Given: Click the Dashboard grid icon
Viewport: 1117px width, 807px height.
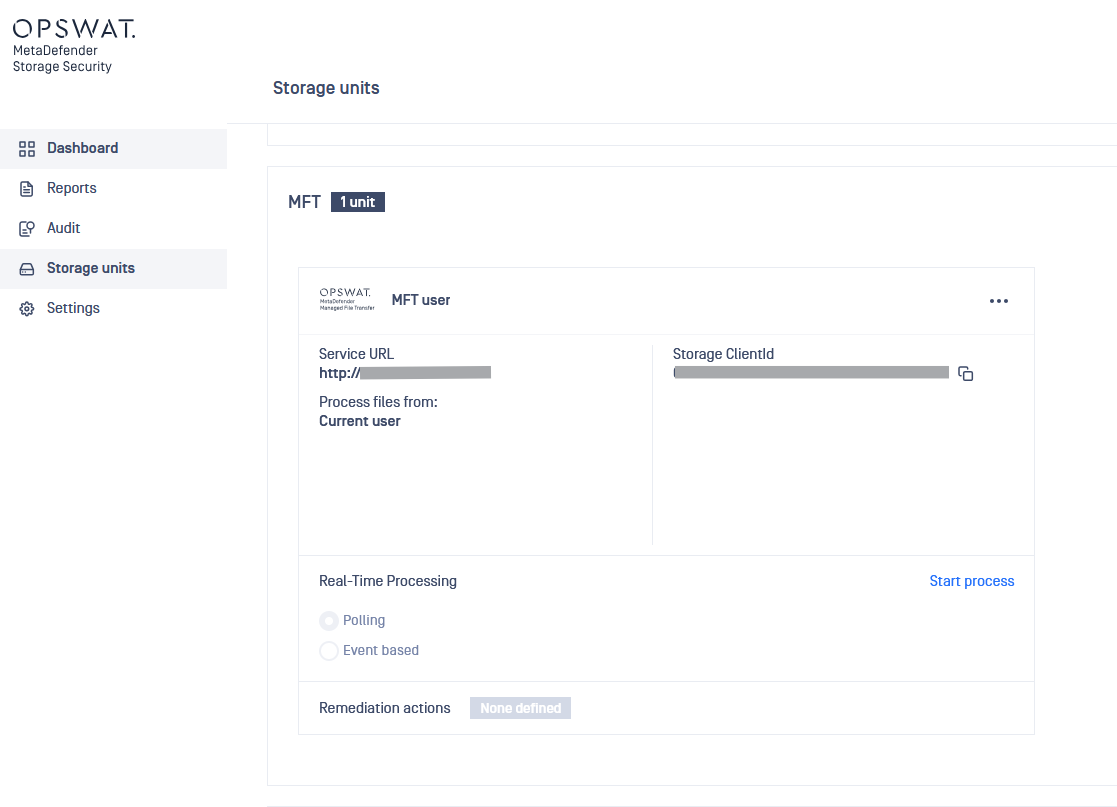Looking at the screenshot, I should (x=27, y=149).
